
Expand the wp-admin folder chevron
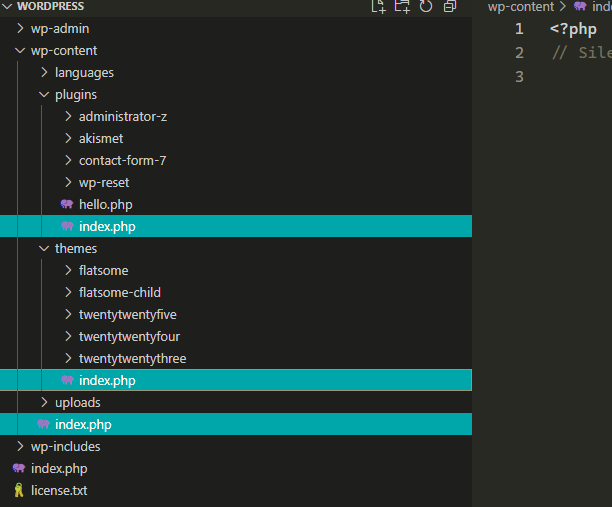(x=20, y=28)
